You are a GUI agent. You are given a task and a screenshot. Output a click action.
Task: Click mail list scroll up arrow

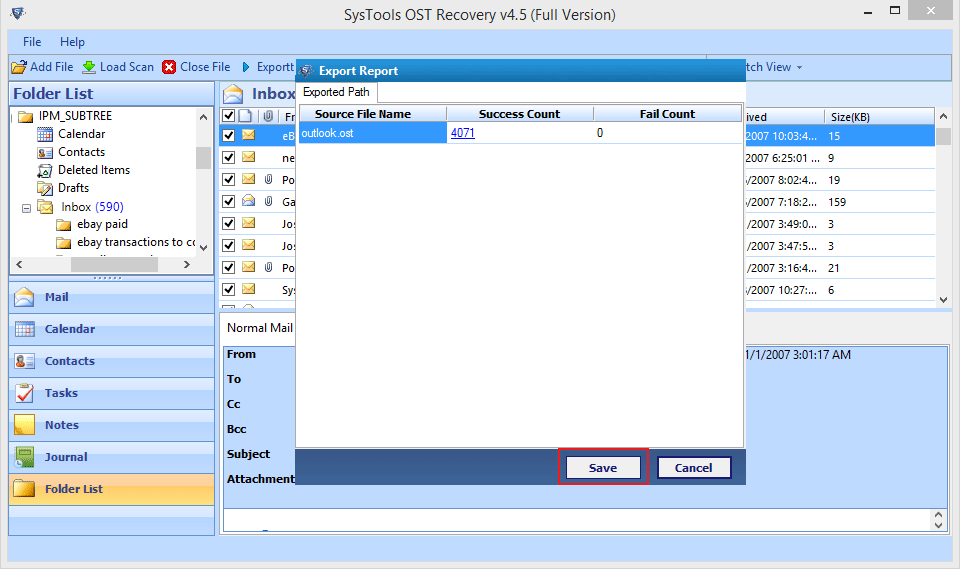[x=943, y=116]
